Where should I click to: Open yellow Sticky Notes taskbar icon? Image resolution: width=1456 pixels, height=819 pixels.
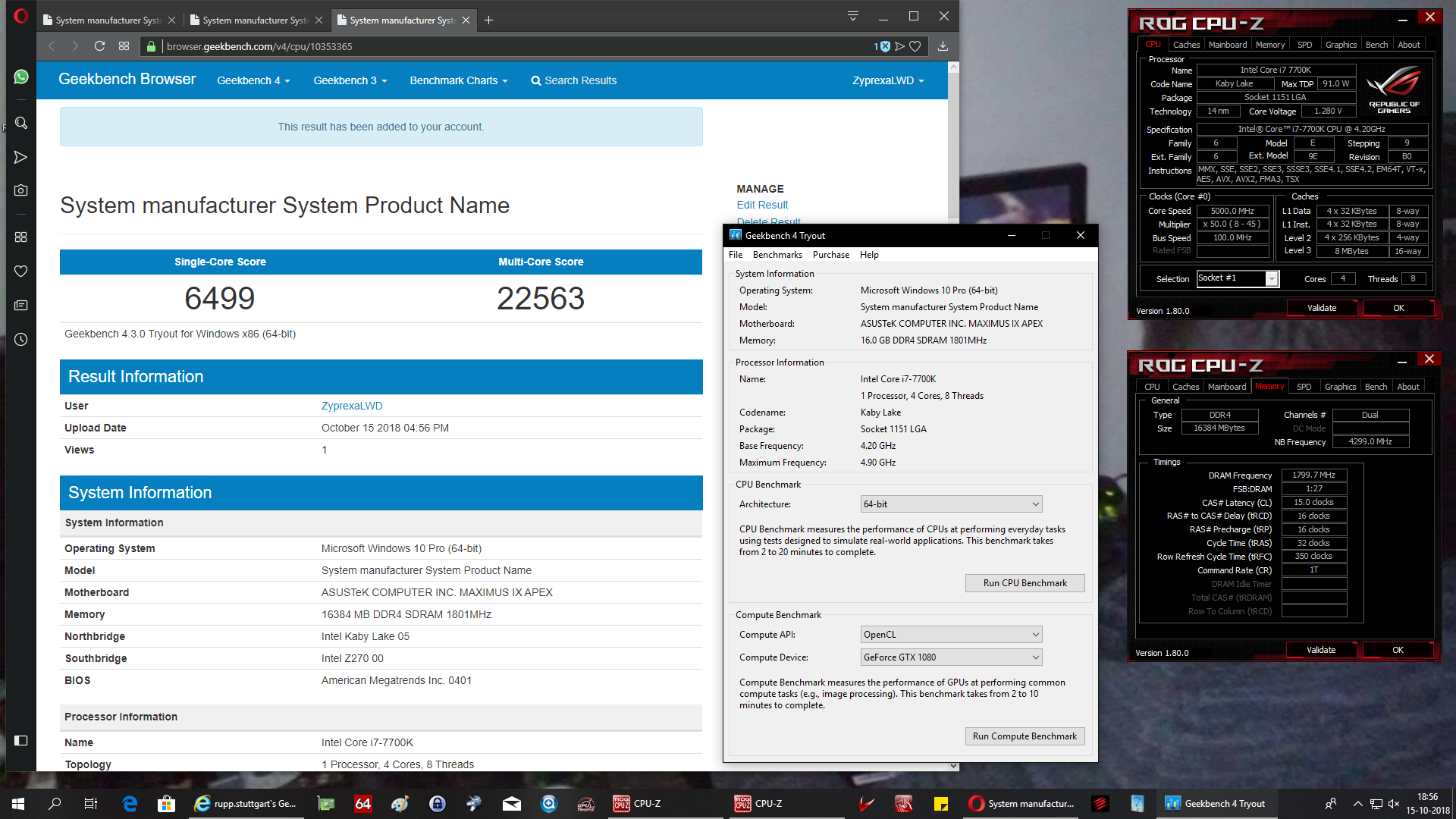pos(941,804)
